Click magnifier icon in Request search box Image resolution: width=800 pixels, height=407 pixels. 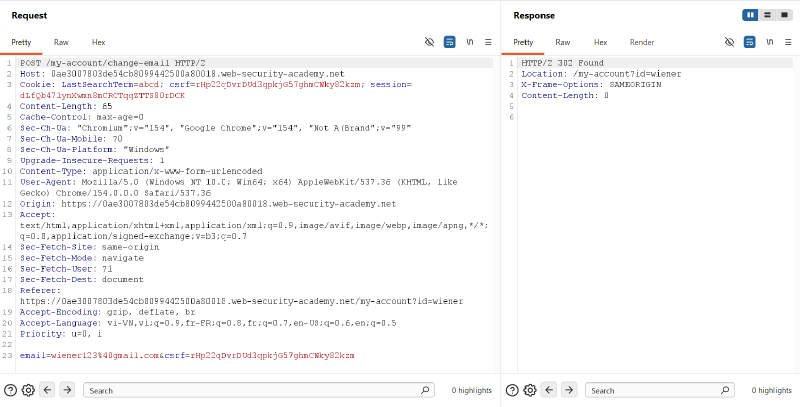[425, 390]
